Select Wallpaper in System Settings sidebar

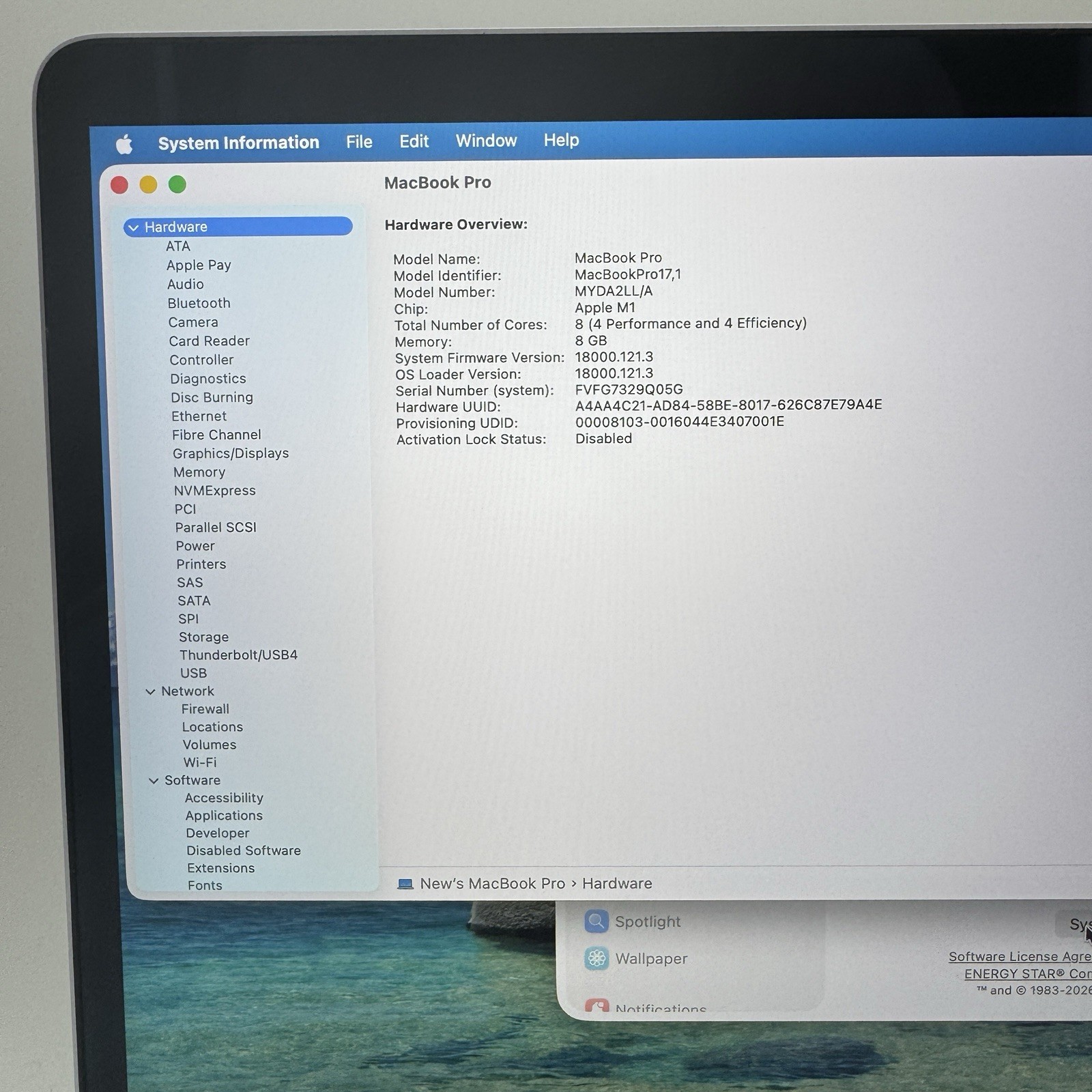click(x=651, y=959)
